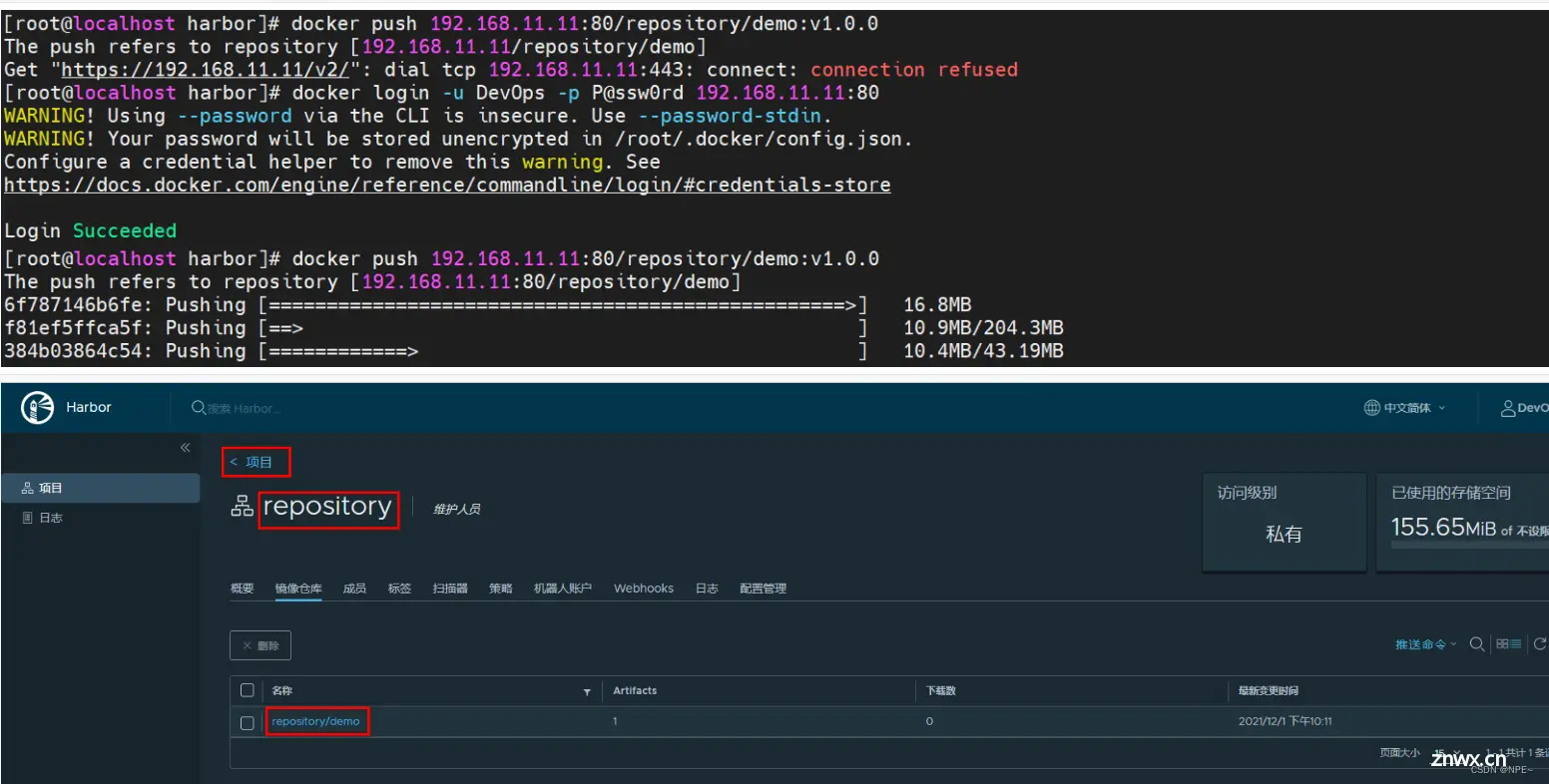The image size is (1549, 784).
Task: Focus the 搜索 Harbor search field
Action: coord(245,408)
